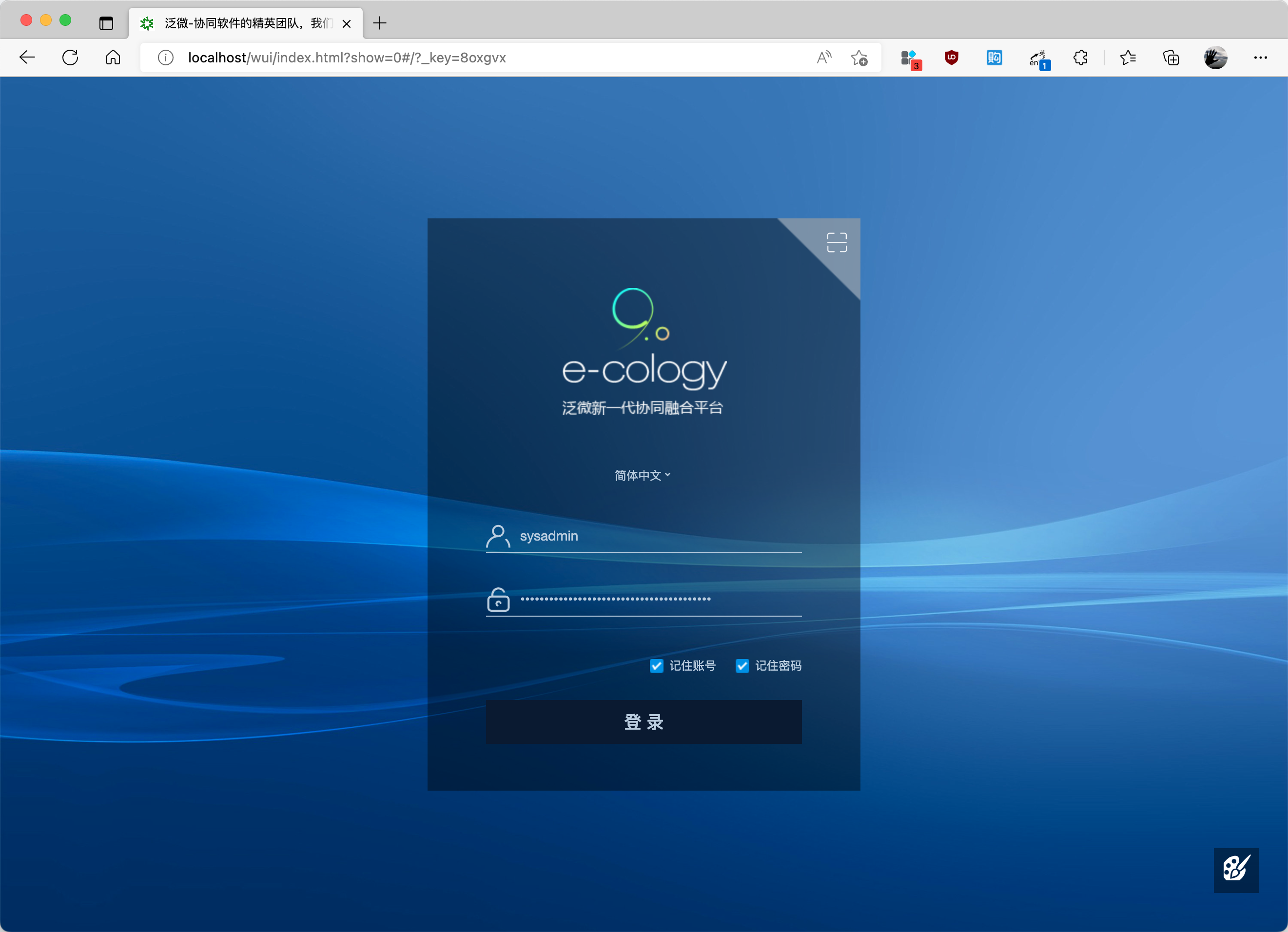The image size is (1288, 932).
Task: Click the green macOS zoom window button
Action: (x=65, y=20)
